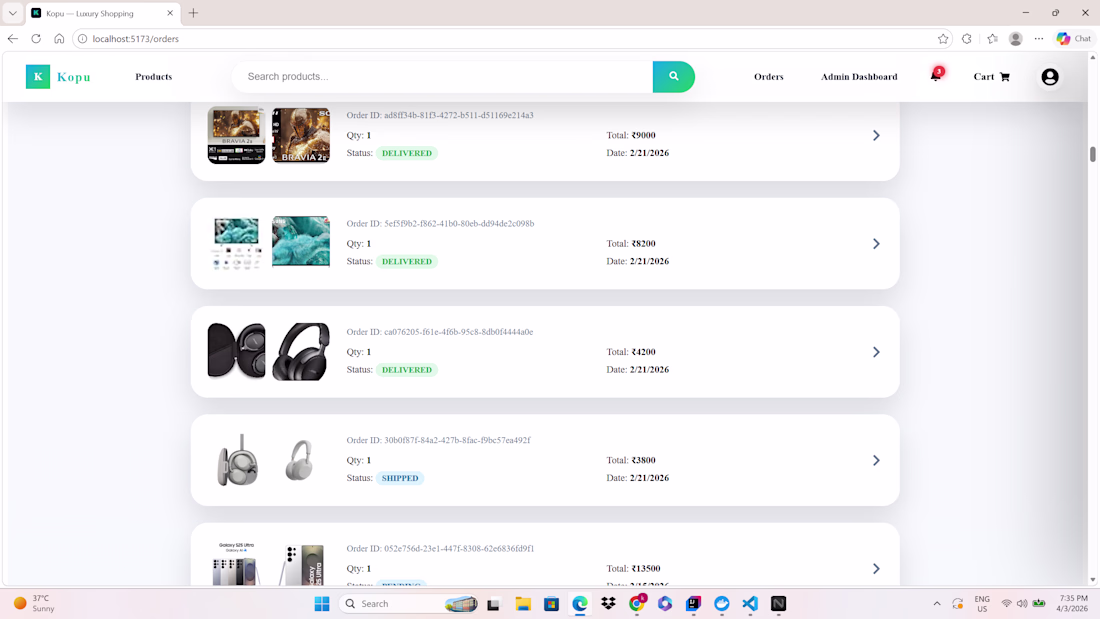This screenshot has width=1100, height=619.
Task: Click order ID starting ca076205
Action: tap(440, 332)
